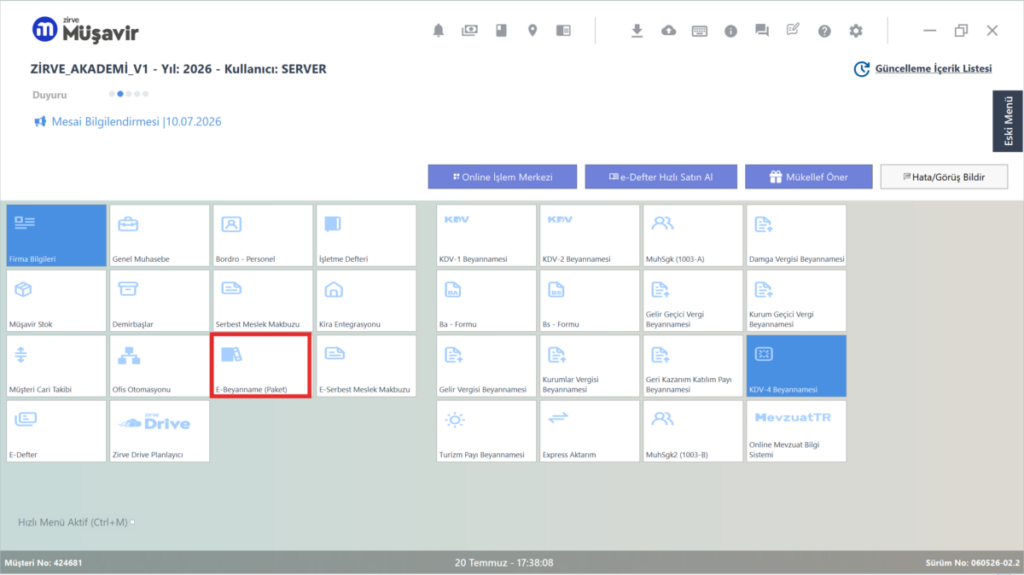Image resolution: width=1024 pixels, height=575 pixels.
Task: Open the chat messages icon
Action: tap(761, 31)
